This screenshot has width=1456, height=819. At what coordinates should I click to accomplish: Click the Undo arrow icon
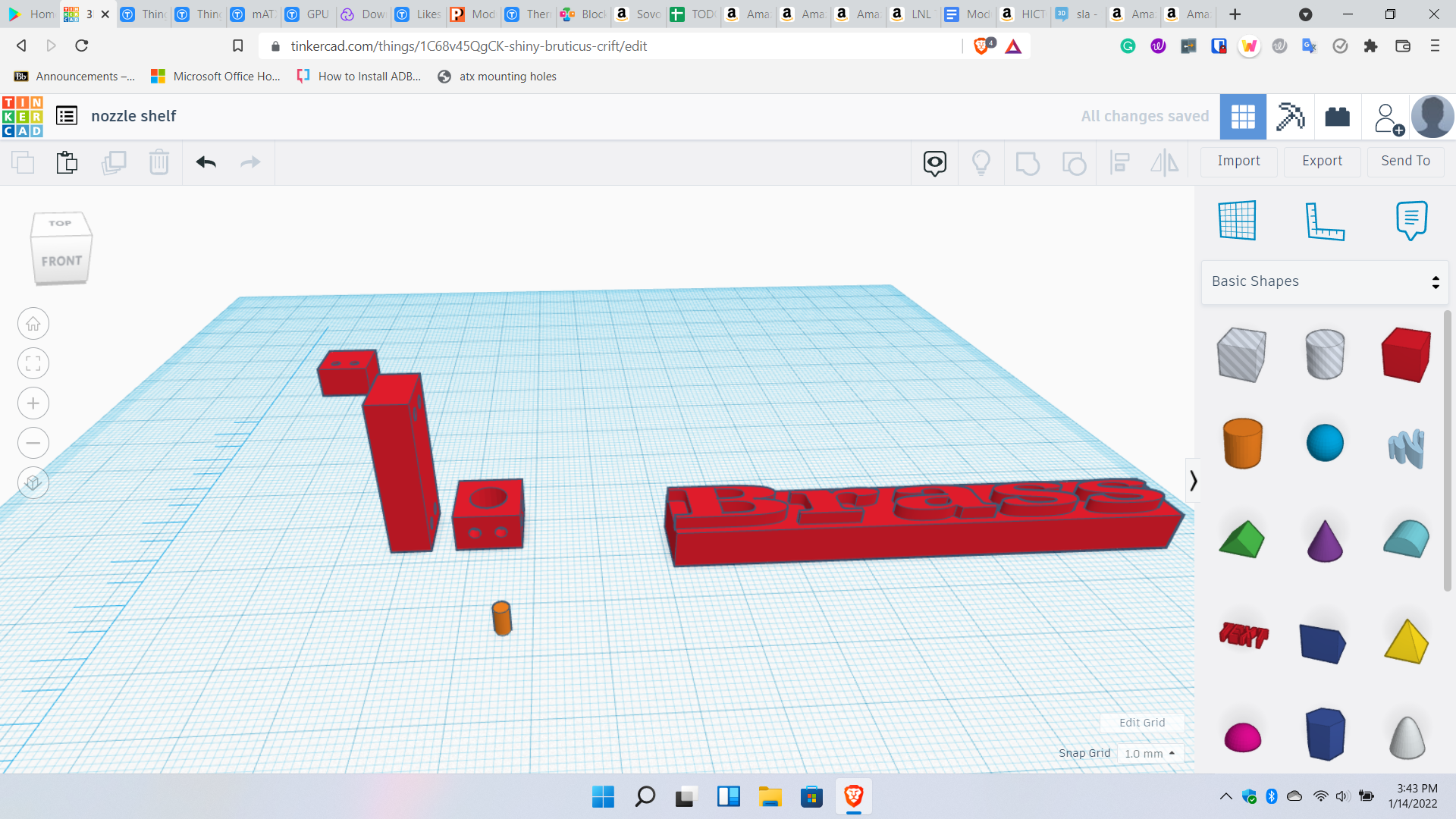[206, 162]
